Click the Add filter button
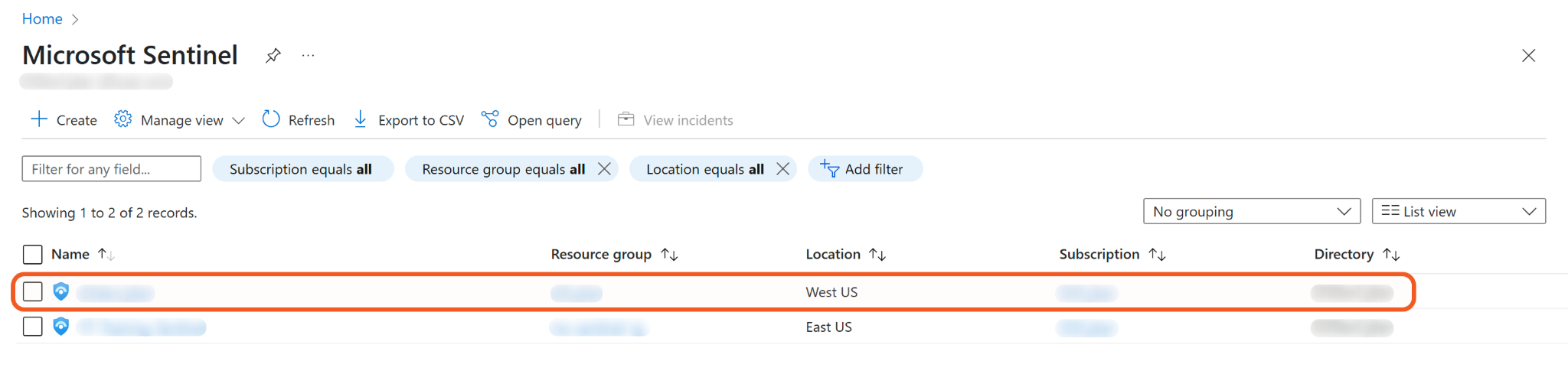 (864, 169)
